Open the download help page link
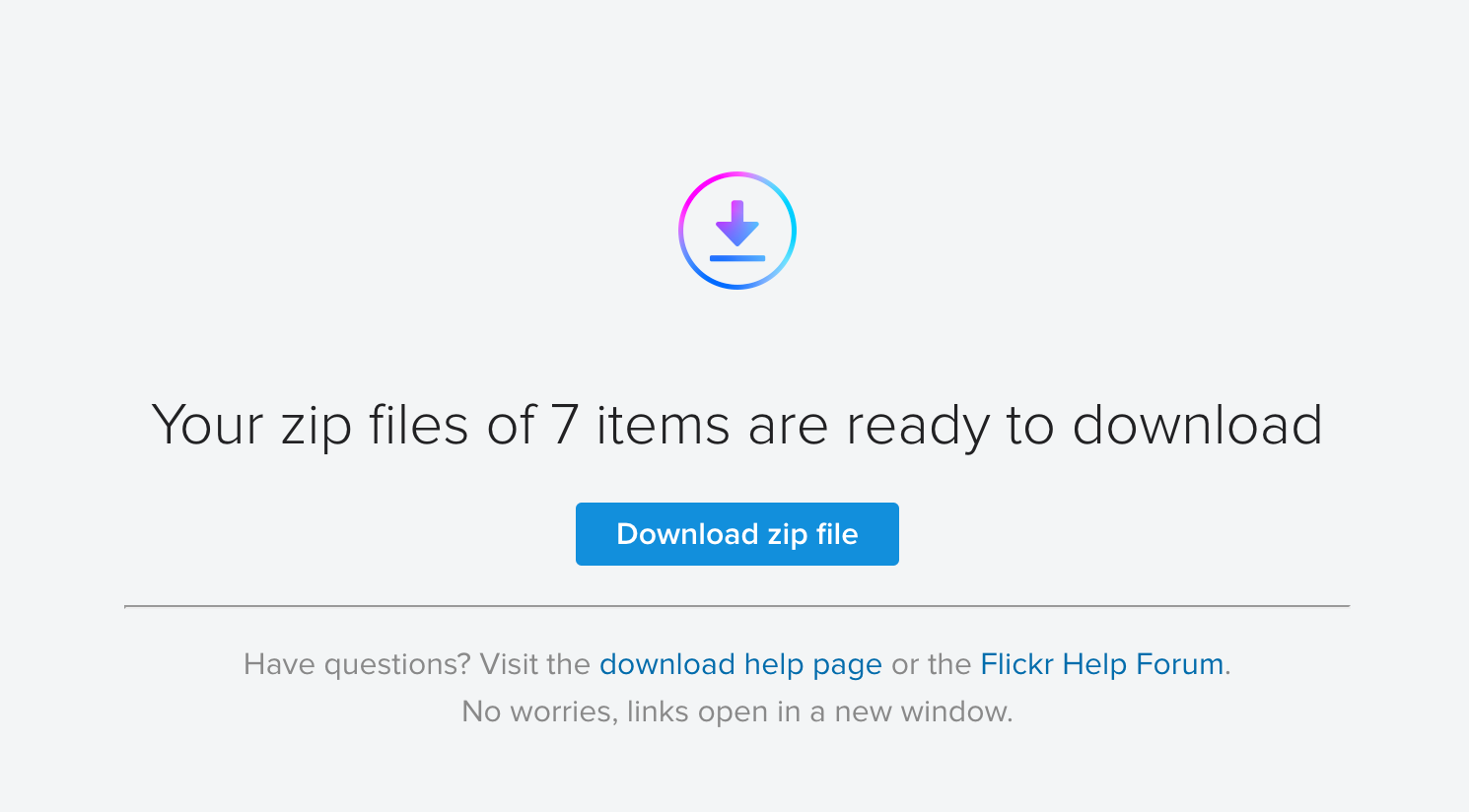 tap(740, 664)
